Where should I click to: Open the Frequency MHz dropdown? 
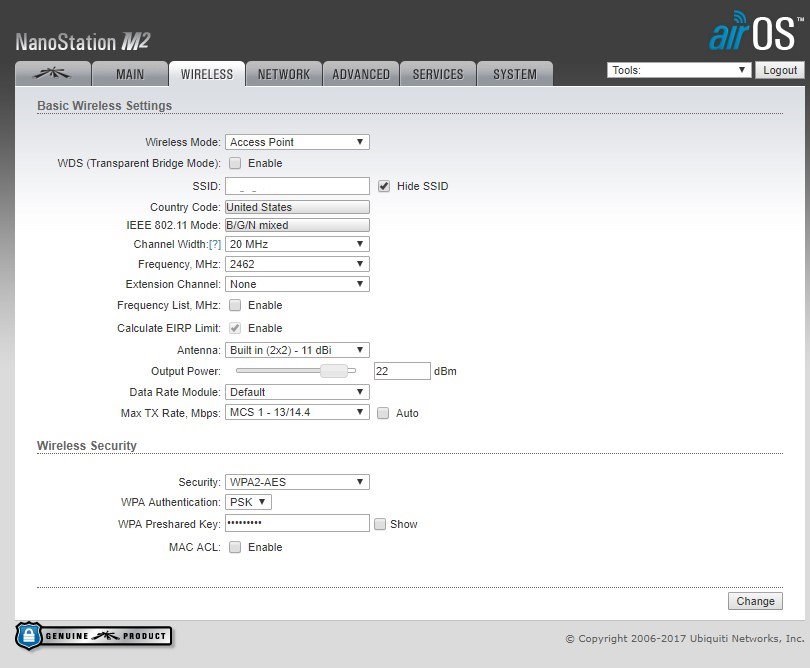tap(297, 264)
